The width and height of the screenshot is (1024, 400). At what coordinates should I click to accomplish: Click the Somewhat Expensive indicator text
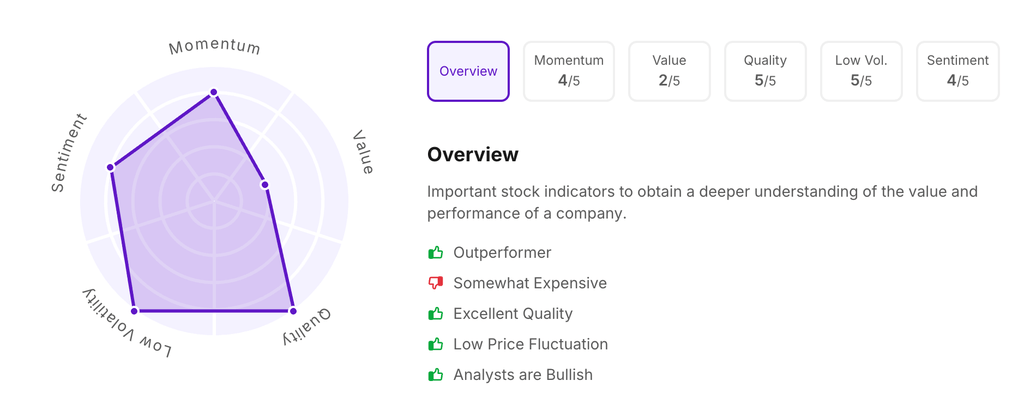pos(529,283)
